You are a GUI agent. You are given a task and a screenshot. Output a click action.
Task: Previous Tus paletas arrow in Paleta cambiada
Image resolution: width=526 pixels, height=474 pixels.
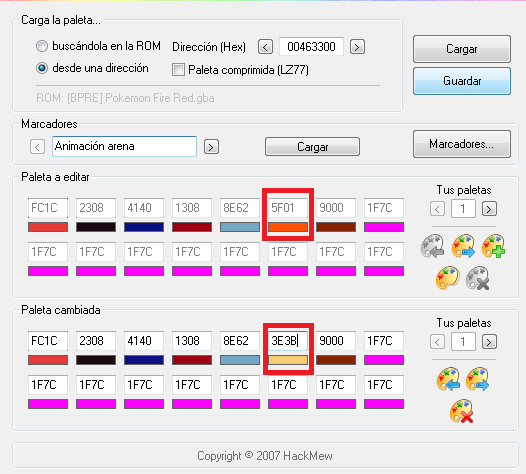pyautogui.click(x=437, y=342)
